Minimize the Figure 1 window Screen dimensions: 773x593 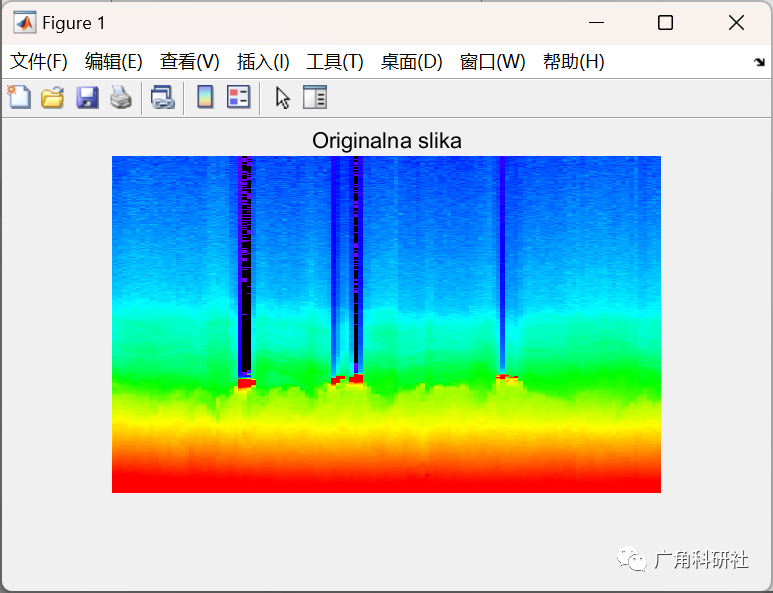pos(597,23)
